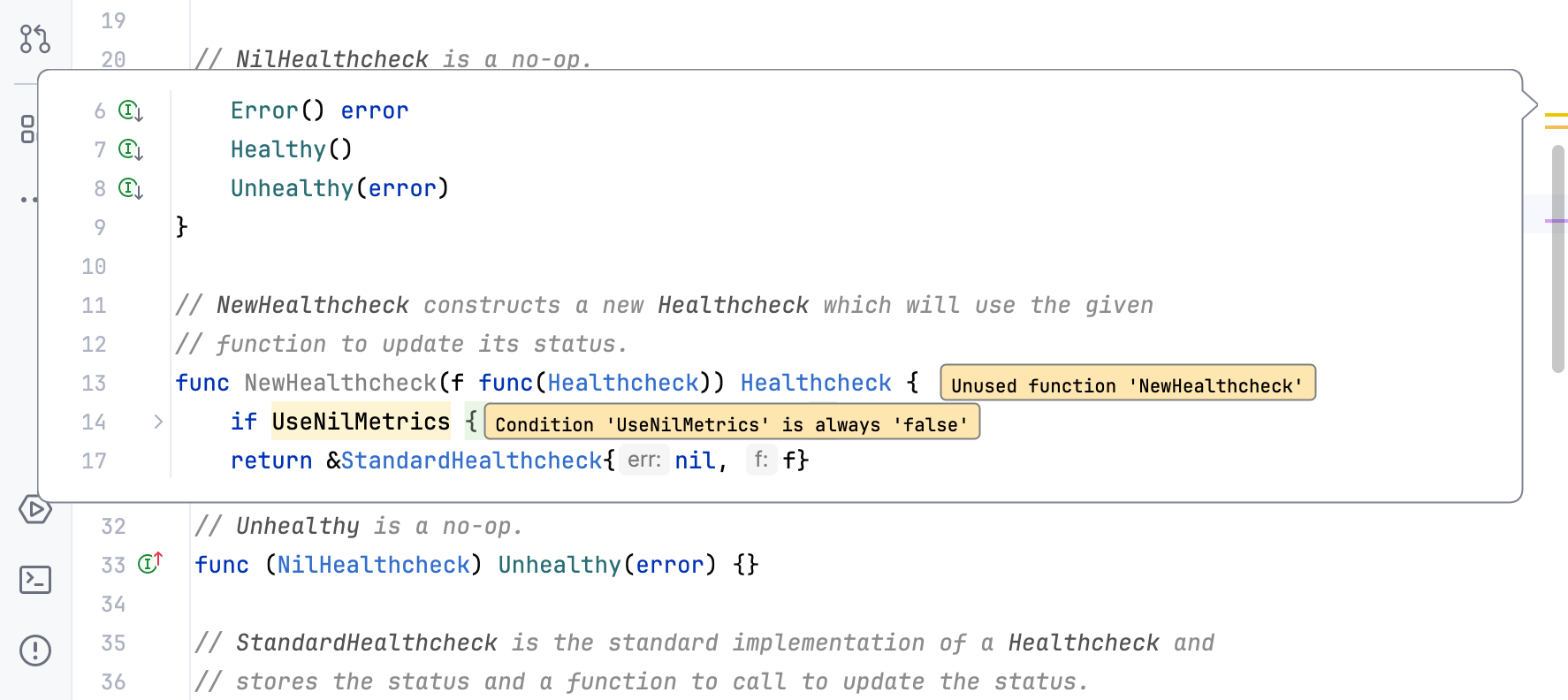Click the implementations gutter icon beside Healthy()
The height and width of the screenshot is (700, 1568).
131,150
